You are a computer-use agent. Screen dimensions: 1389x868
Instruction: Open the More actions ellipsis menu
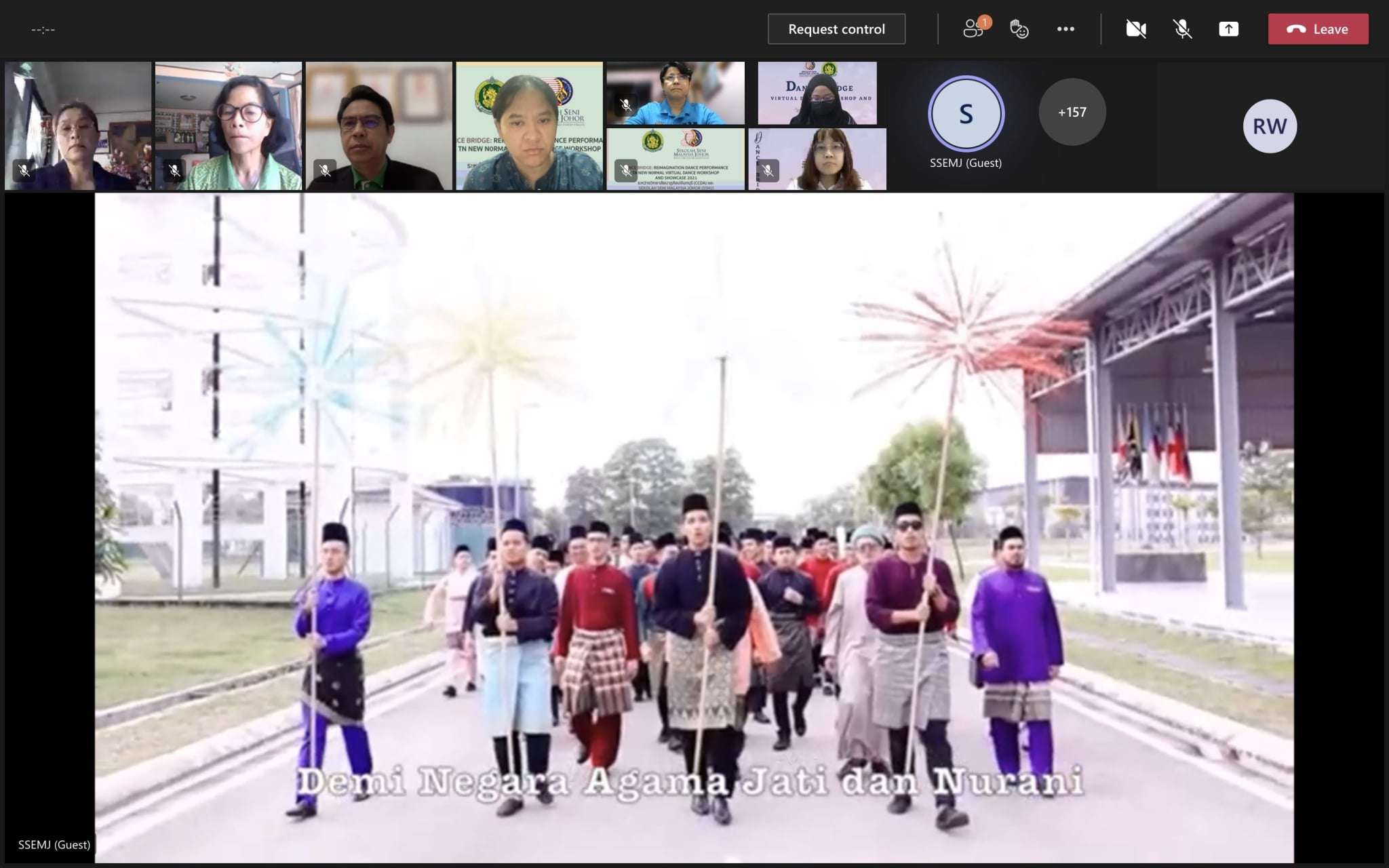coord(1065,29)
